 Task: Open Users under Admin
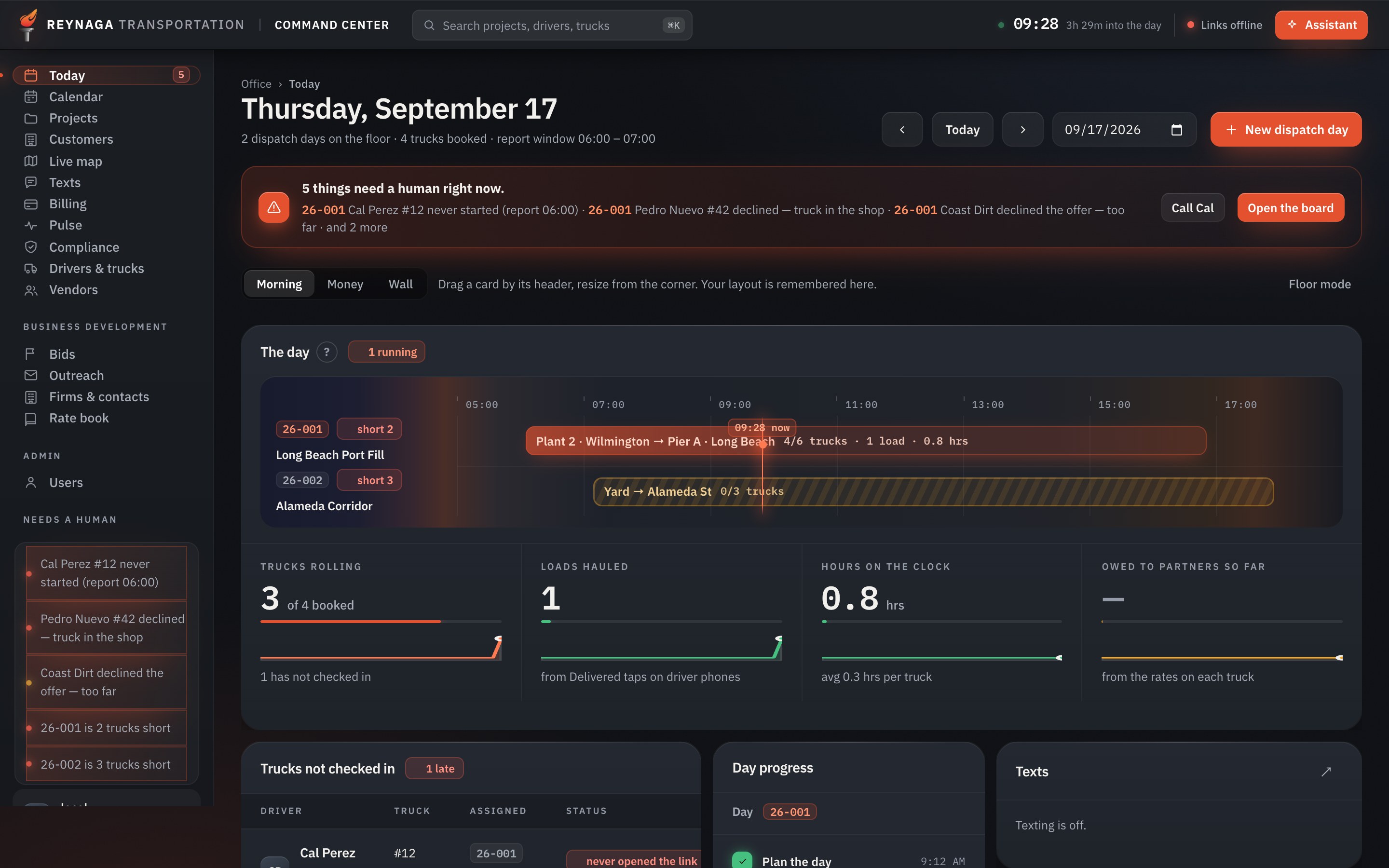[106, 482]
